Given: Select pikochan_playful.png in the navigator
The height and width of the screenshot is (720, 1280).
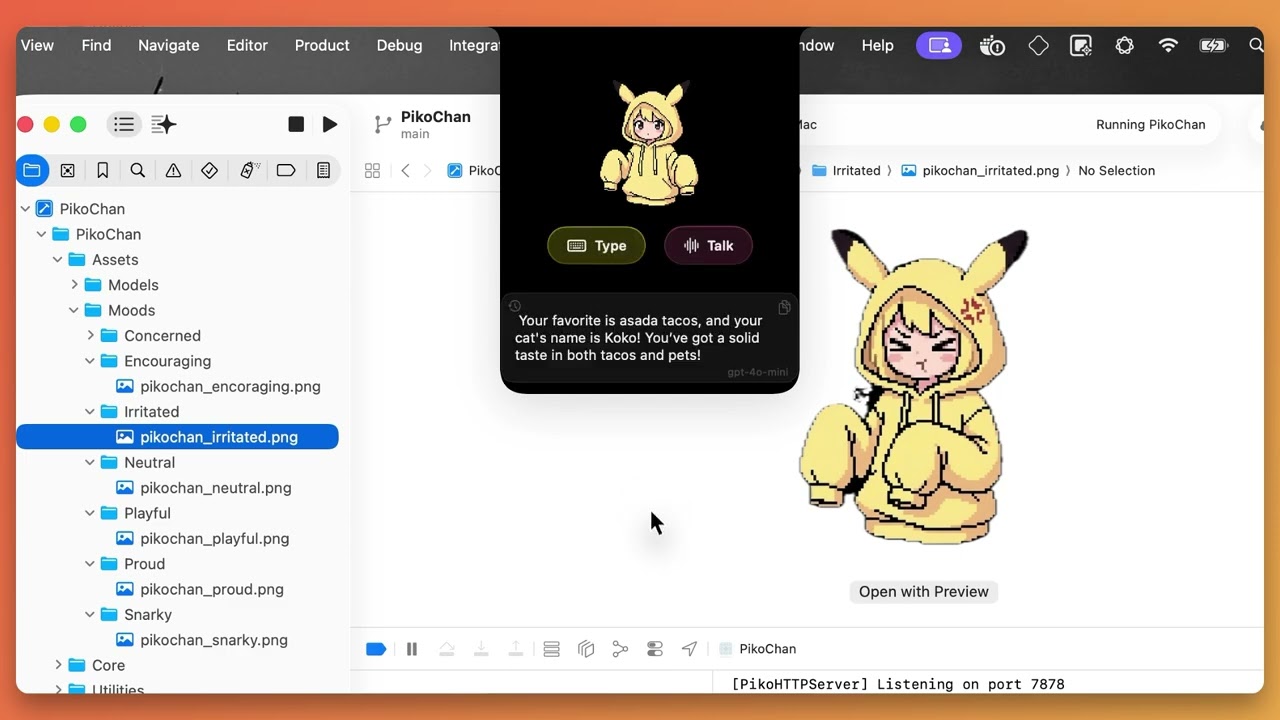Looking at the screenshot, I should coord(215,539).
